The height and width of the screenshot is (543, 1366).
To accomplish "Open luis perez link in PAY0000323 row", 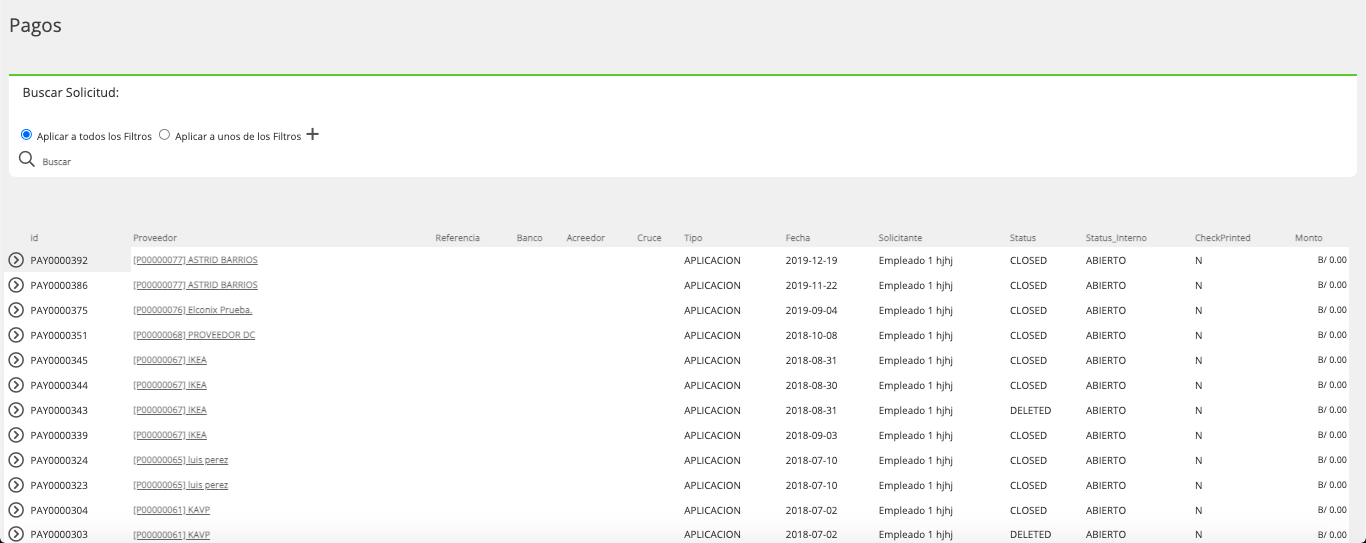I will point(181,485).
